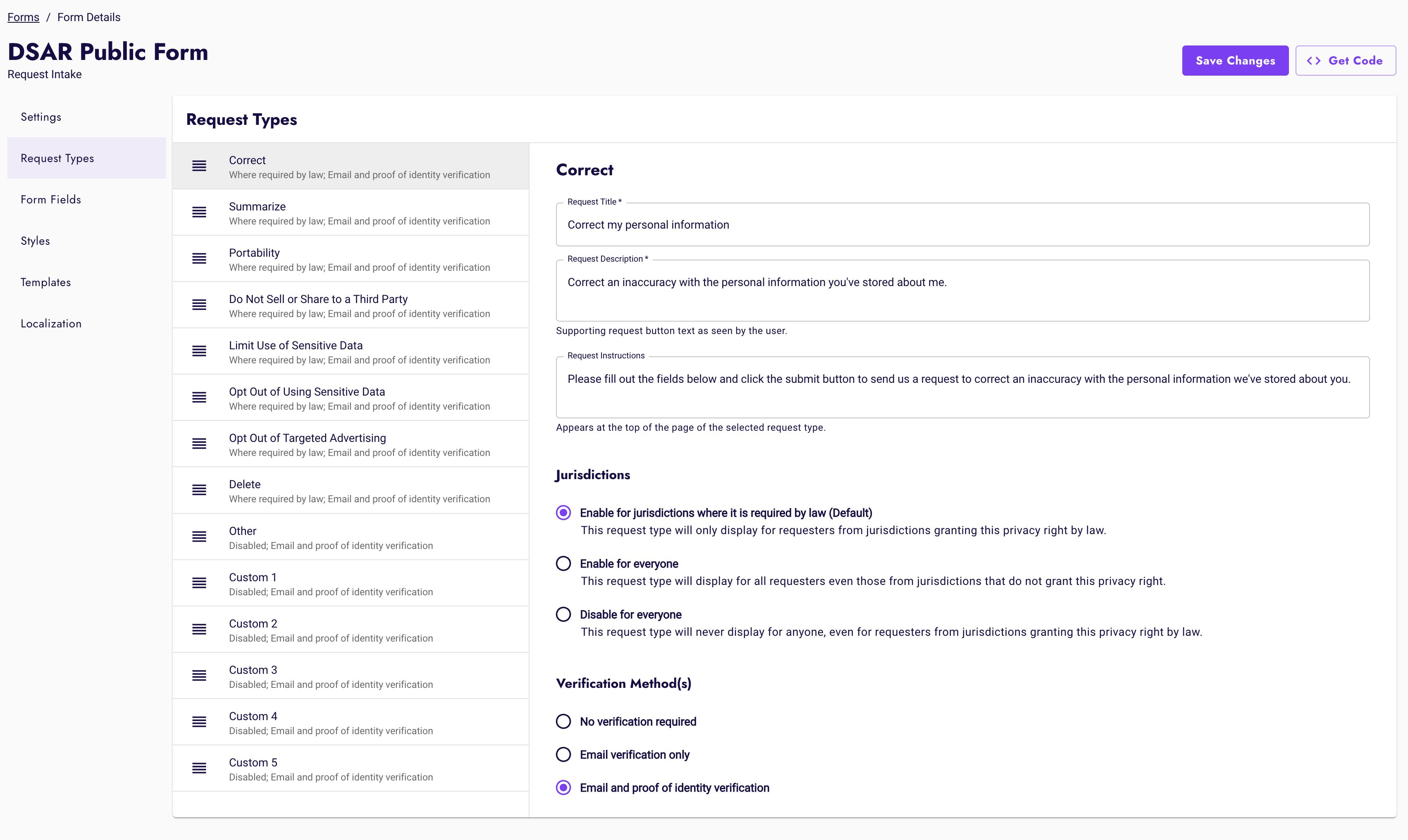This screenshot has width=1408, height=840.
Task: Click the drag handle icon for Custom 2
Action: coord(199,630)
